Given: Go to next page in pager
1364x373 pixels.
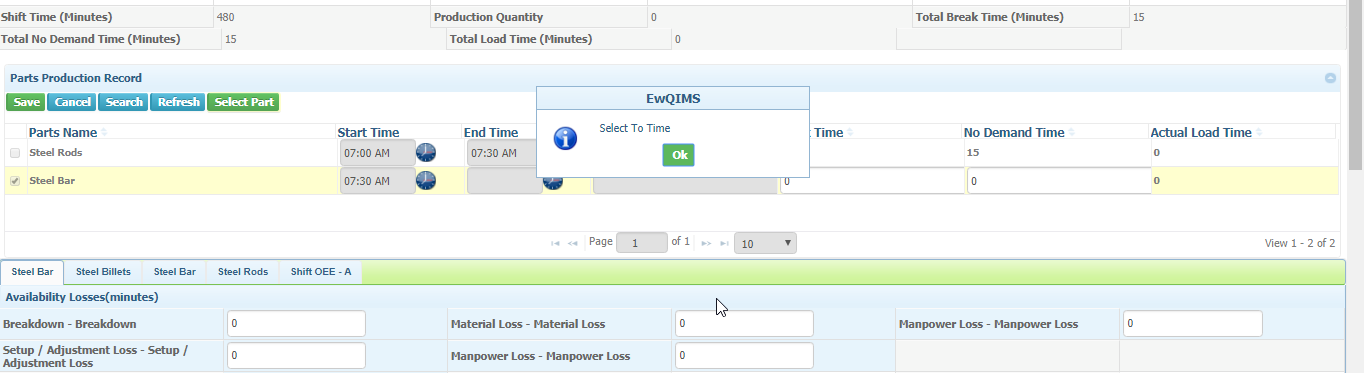Looking at the screenshot, I should [706, 243].
